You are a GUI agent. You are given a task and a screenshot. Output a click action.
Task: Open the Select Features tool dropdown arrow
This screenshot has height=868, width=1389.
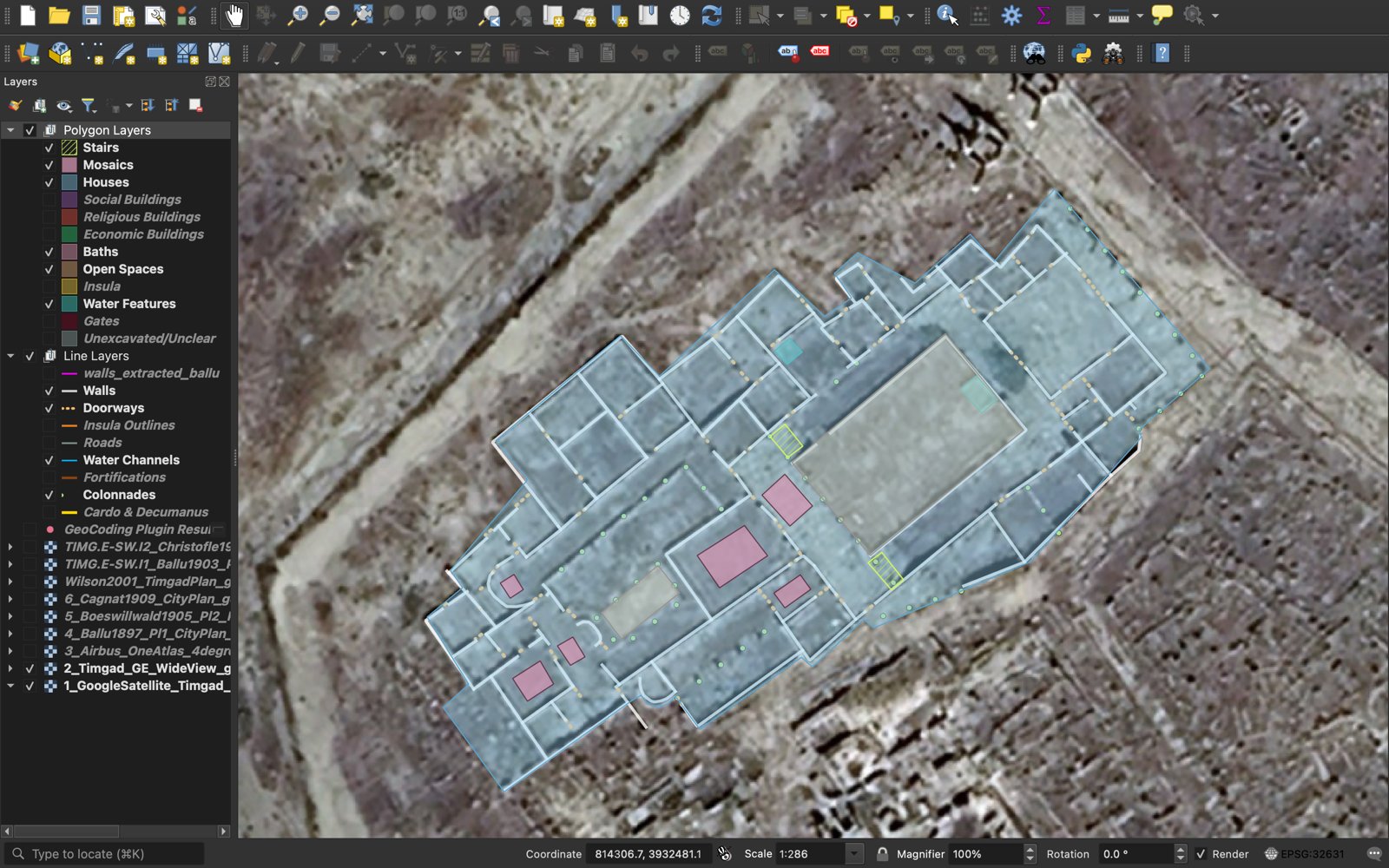click(x=780, y=16)
